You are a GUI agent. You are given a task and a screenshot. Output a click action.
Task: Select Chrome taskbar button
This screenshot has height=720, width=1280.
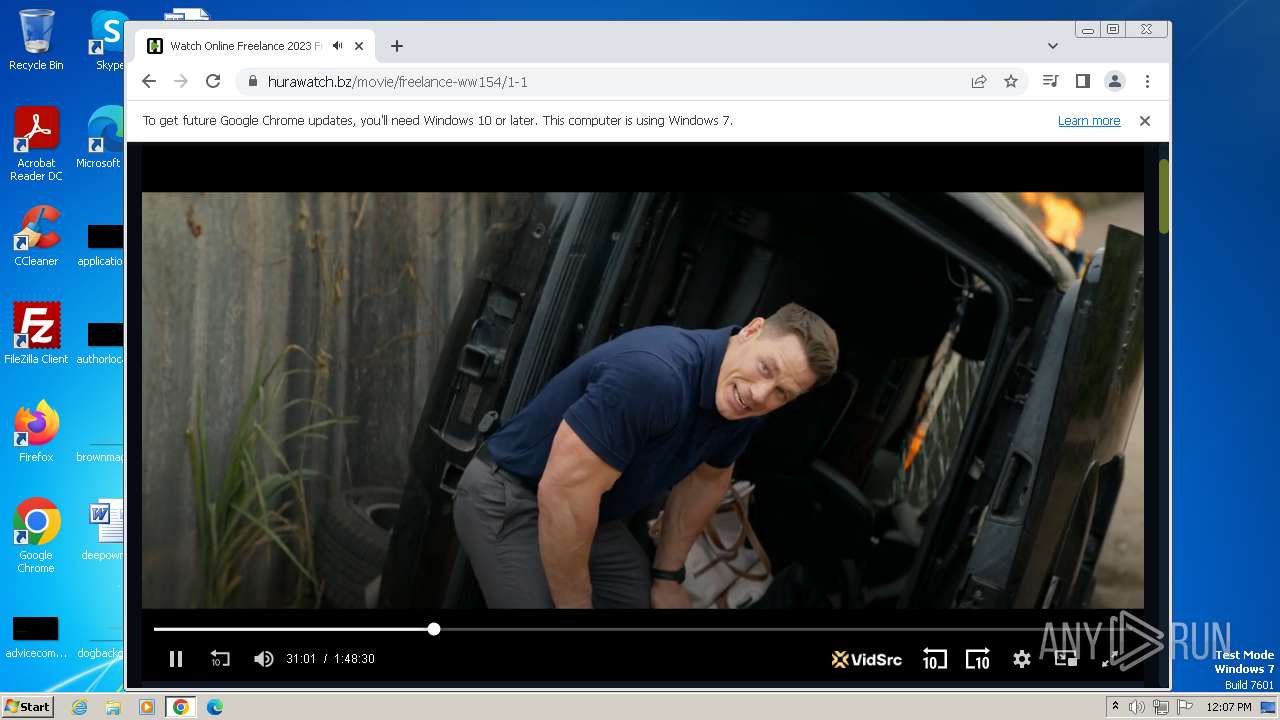click(180, 707)
